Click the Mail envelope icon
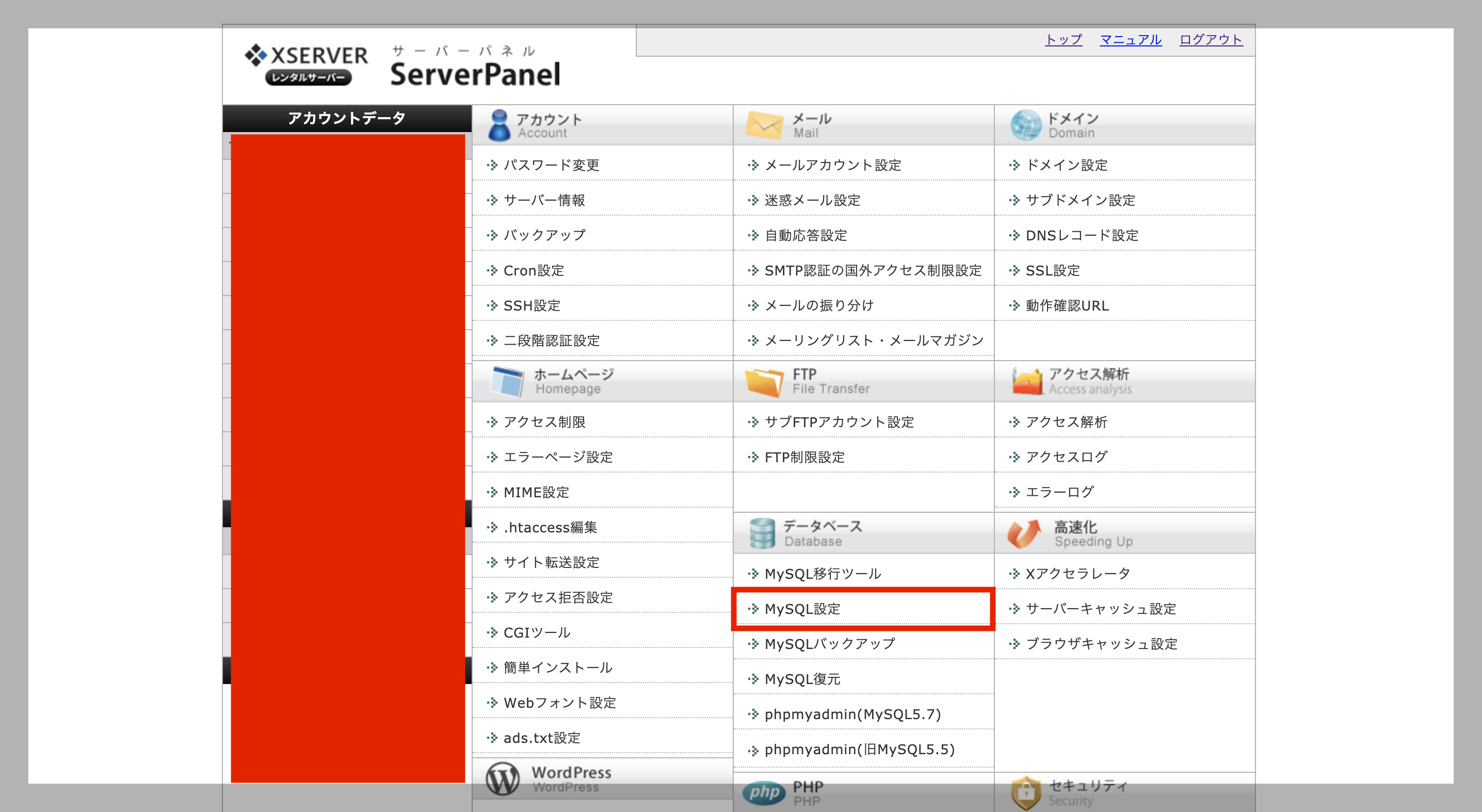The height and width of the screenshot is (812, 1482). [x=763, y=125]
